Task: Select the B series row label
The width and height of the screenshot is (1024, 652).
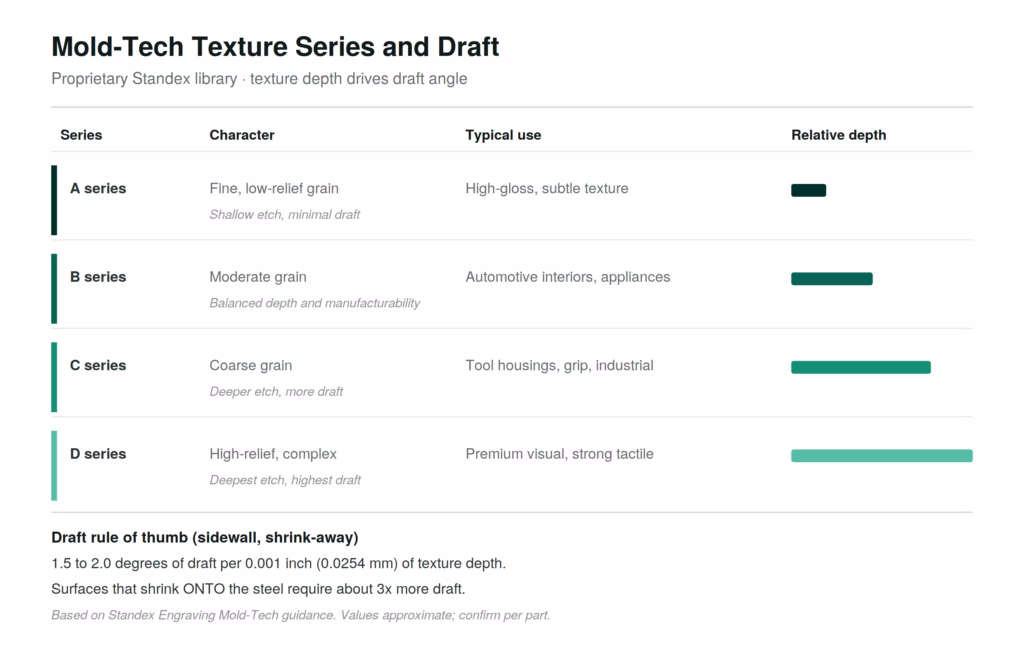Action: 98,277
